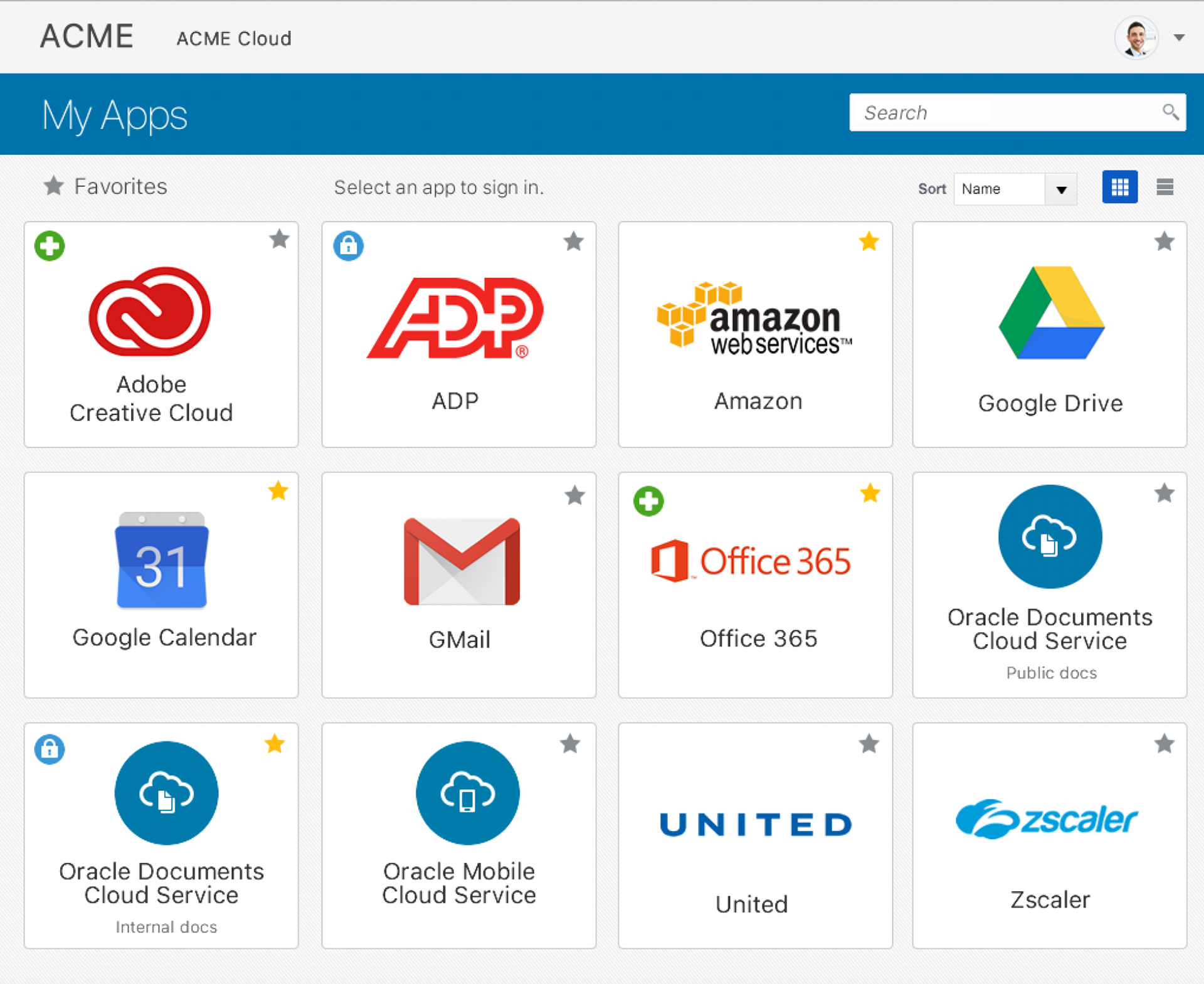This screenshot has width=1204, height=984.
Task: Click green plus badge on Office 365
Action: point(648,501)
